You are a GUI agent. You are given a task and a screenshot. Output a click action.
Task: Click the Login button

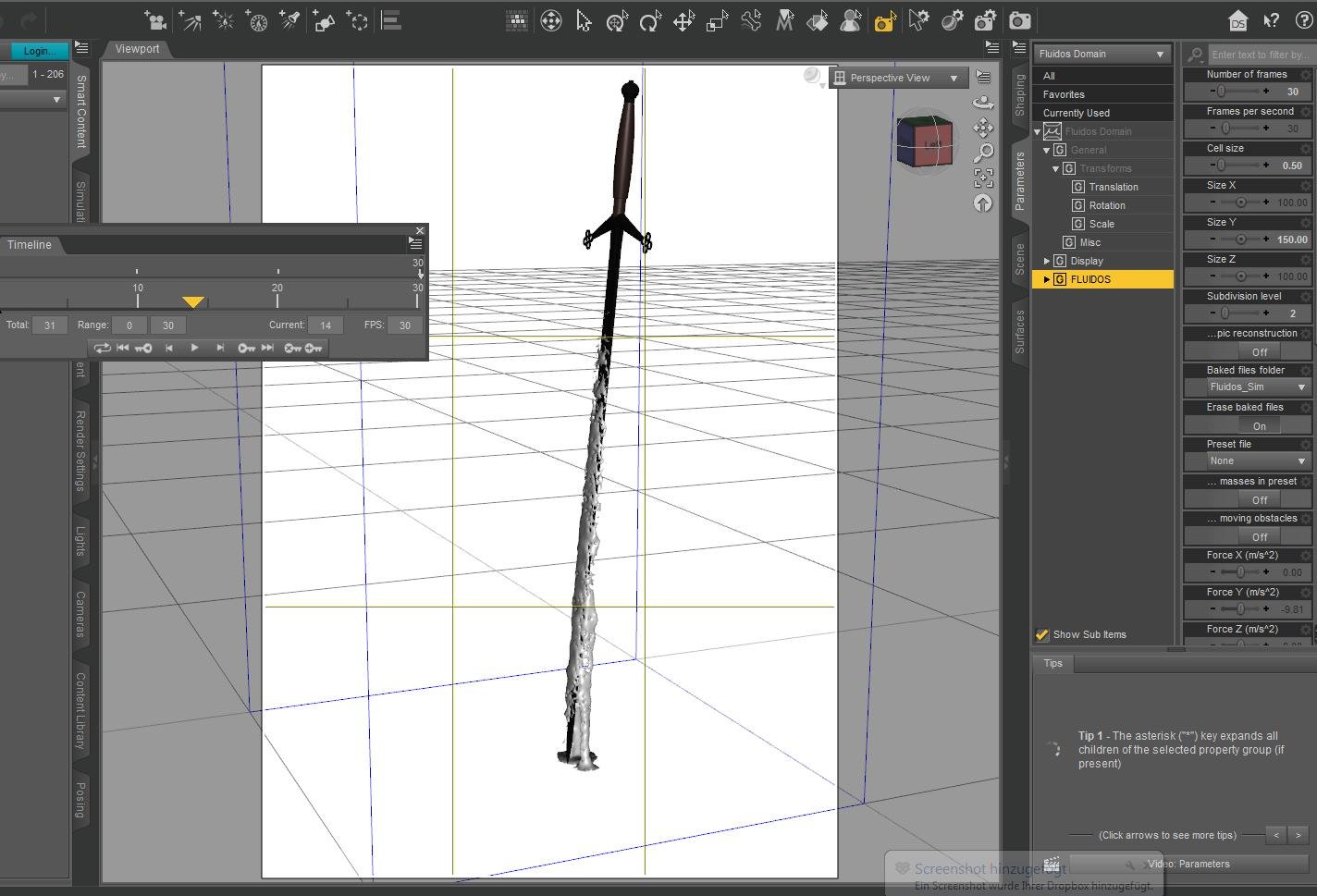coord(35,51)
